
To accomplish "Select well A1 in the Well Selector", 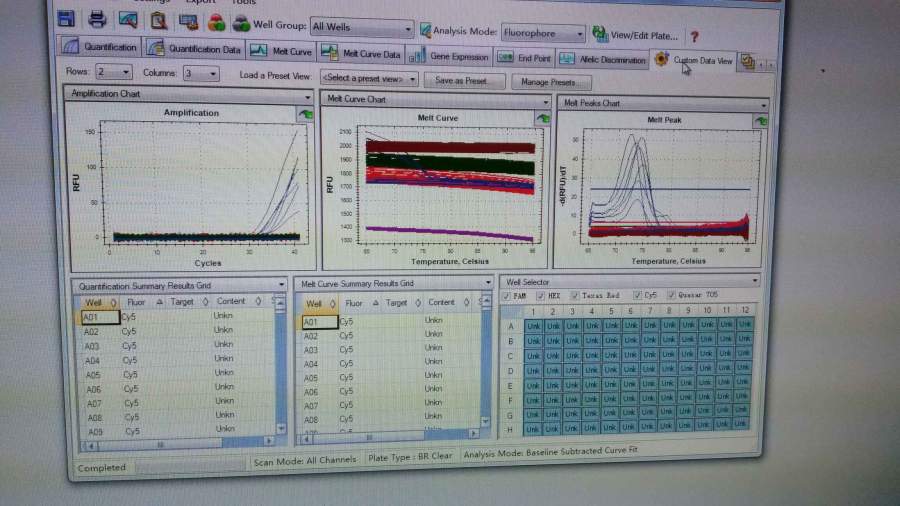I will (x=533, y=325).
